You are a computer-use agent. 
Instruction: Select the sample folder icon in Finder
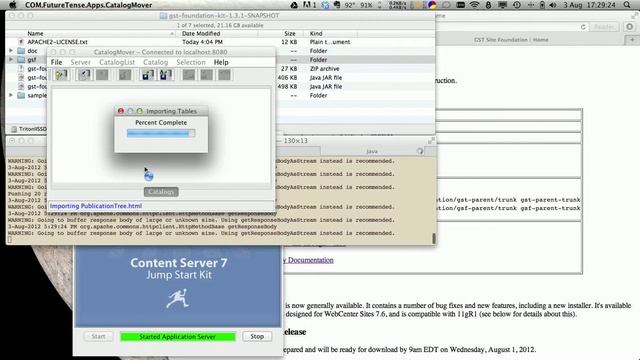(x=21, y=95)
